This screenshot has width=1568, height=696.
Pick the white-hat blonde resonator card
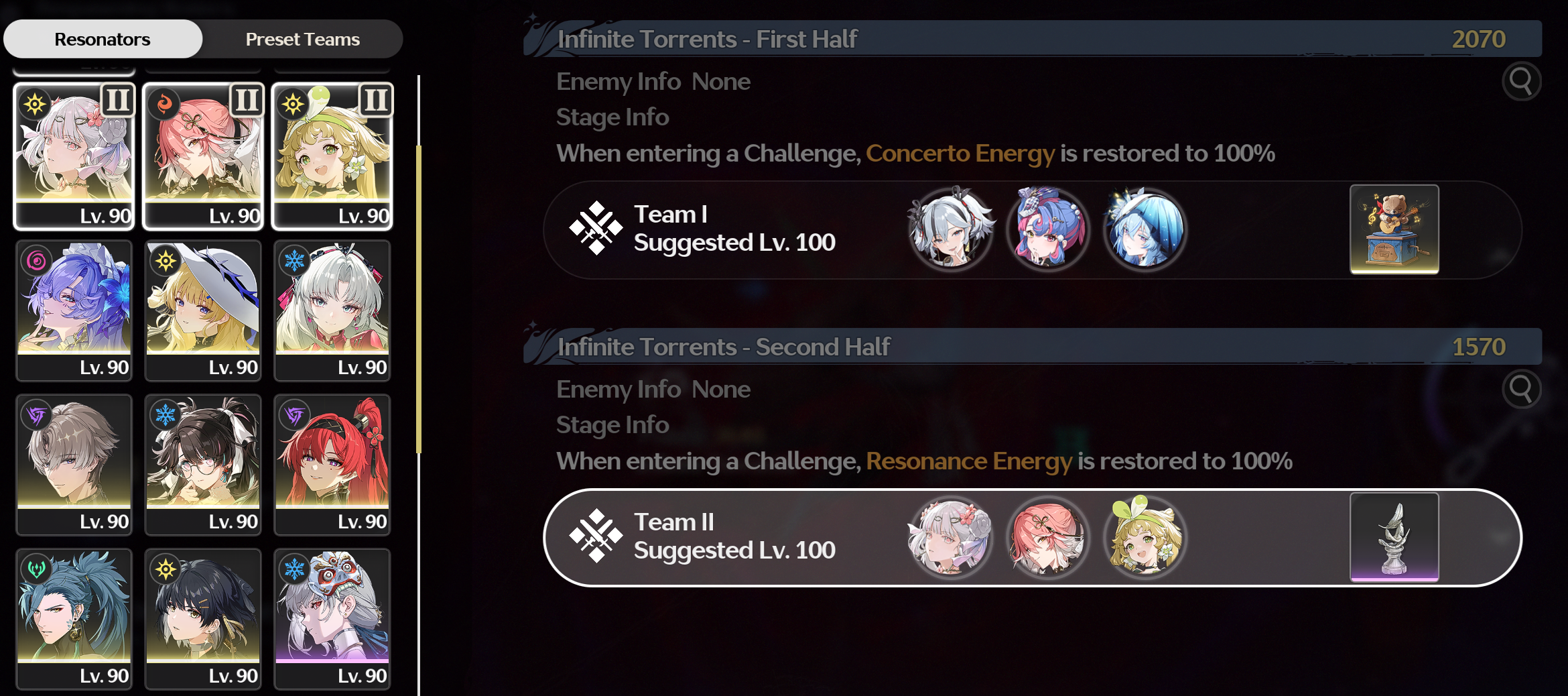coord(203,311)
